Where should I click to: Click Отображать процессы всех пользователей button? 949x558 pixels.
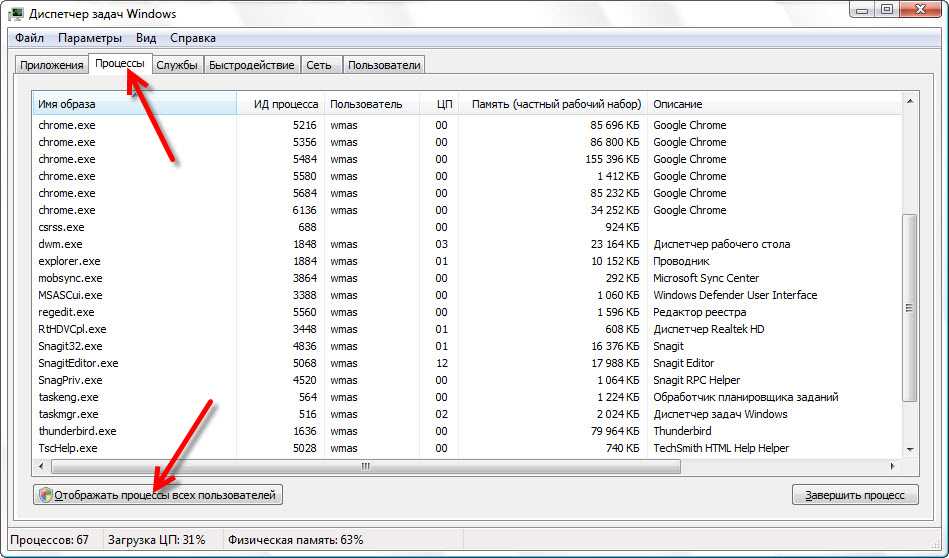tap(158, 495)
